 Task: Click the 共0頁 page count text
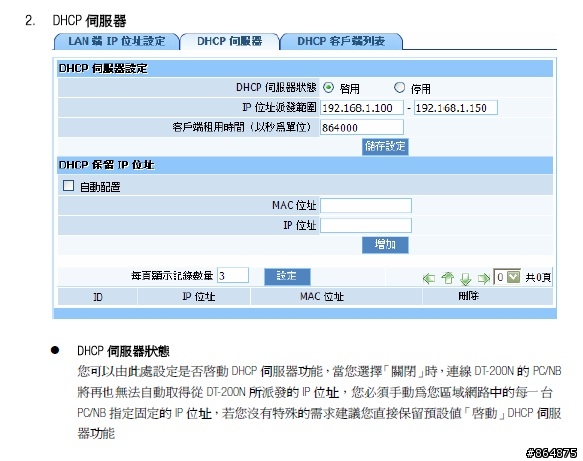pyautogui.click(x=538, y=277)
